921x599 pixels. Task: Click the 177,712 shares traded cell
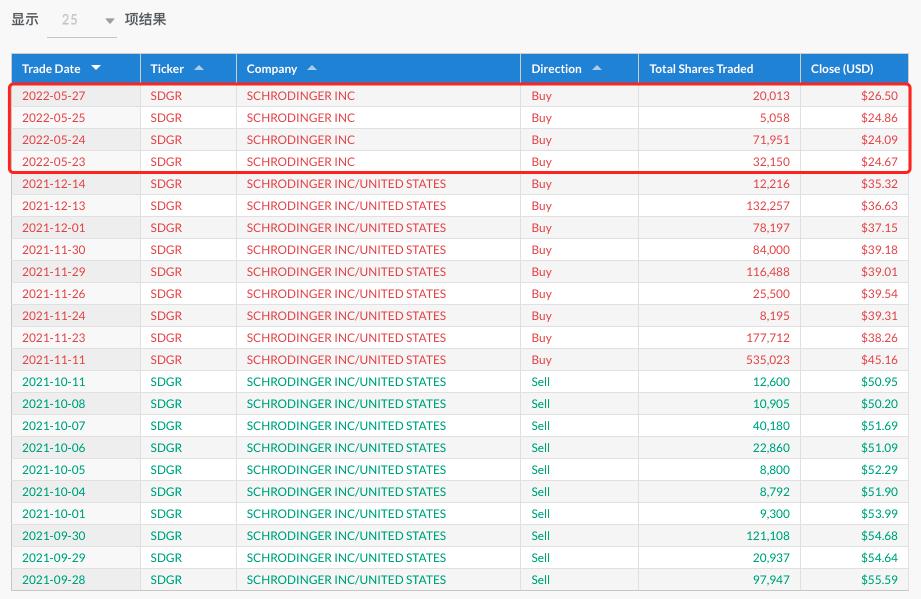point(766,338)
